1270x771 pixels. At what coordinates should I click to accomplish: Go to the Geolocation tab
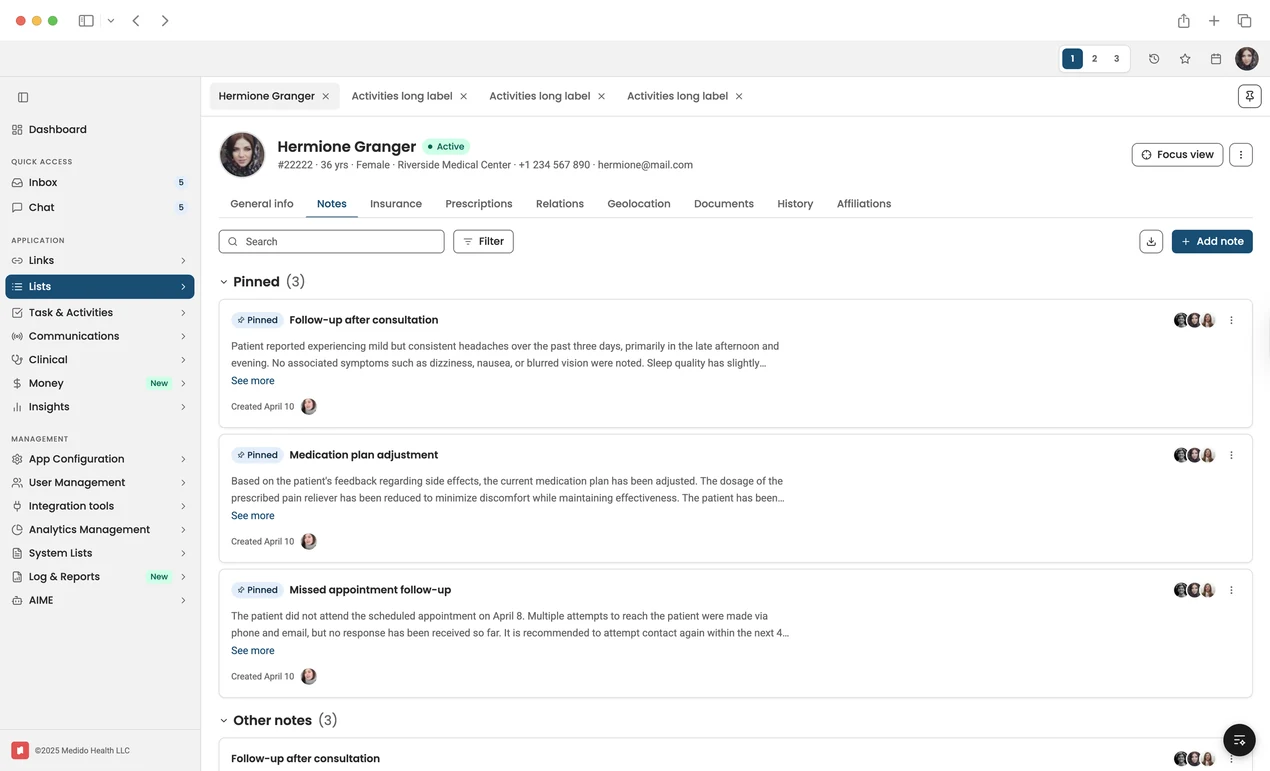click(x=639, y=203)
